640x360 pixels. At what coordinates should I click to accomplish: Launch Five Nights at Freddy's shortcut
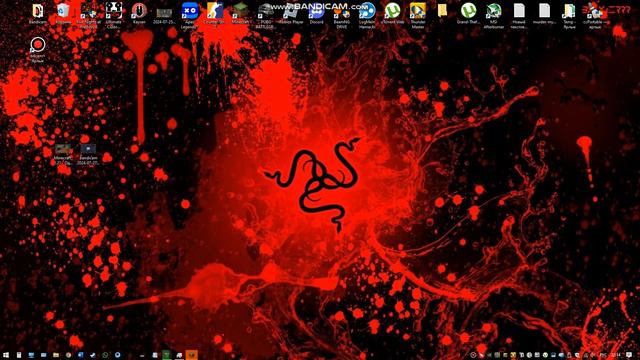tap(89, 16)
